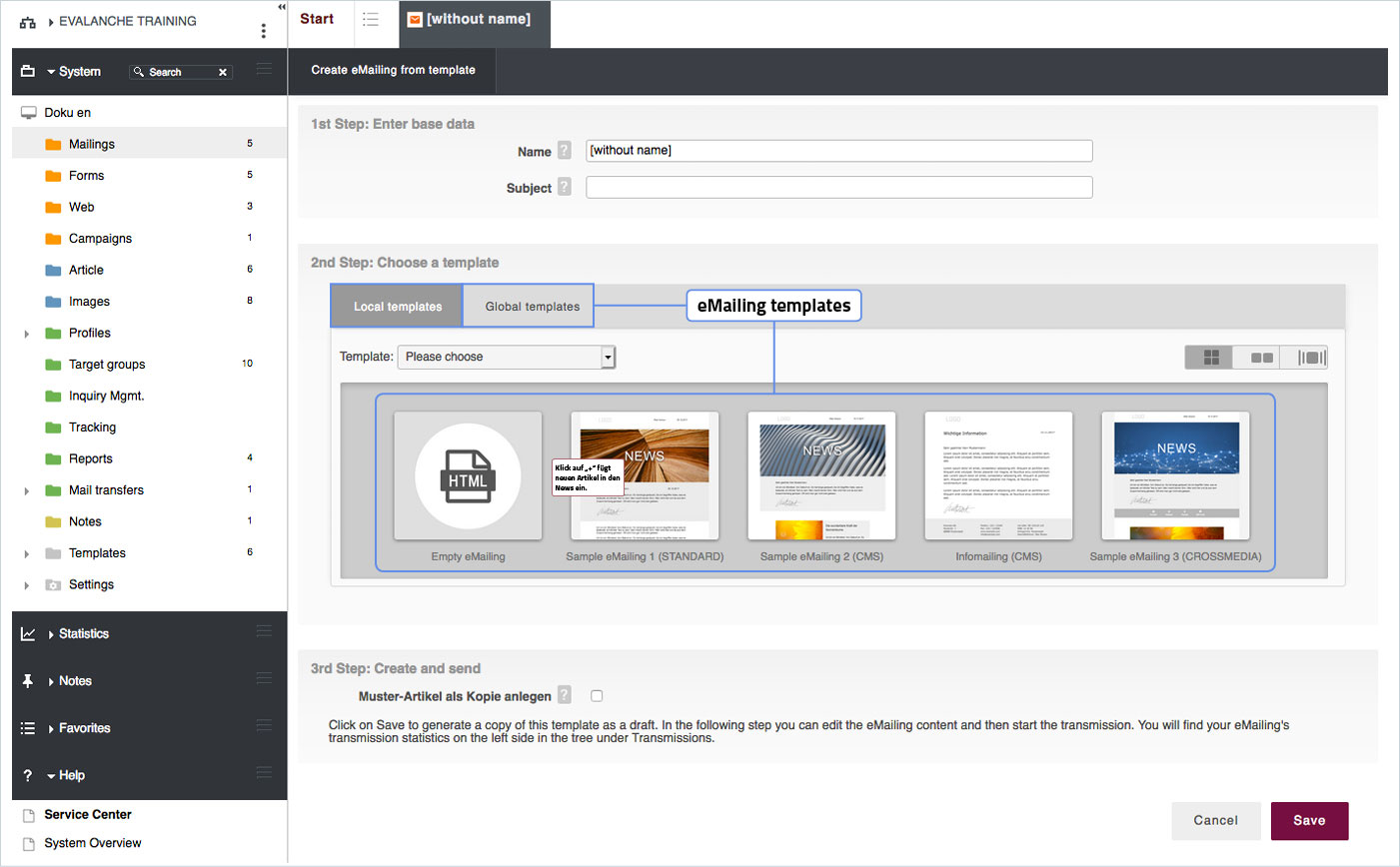Click the help icon beside Subject field
The height and width of the screenshot is (867, 1400).
click(565, 187)
